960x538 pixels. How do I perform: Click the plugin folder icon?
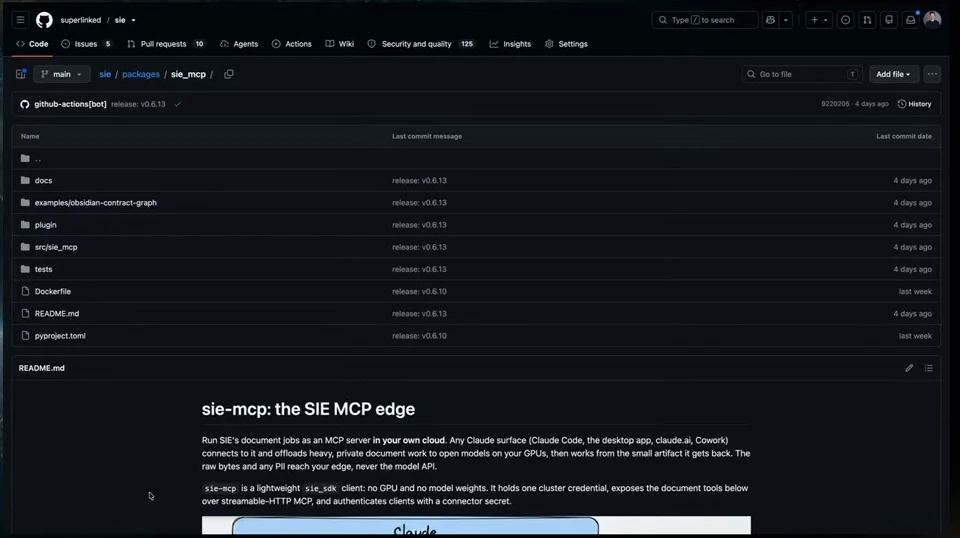25,225
